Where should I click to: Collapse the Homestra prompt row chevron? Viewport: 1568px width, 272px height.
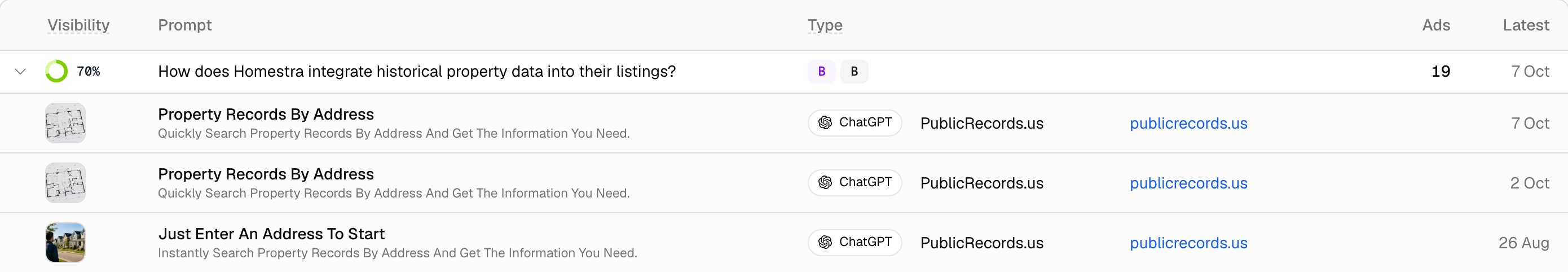20,72
